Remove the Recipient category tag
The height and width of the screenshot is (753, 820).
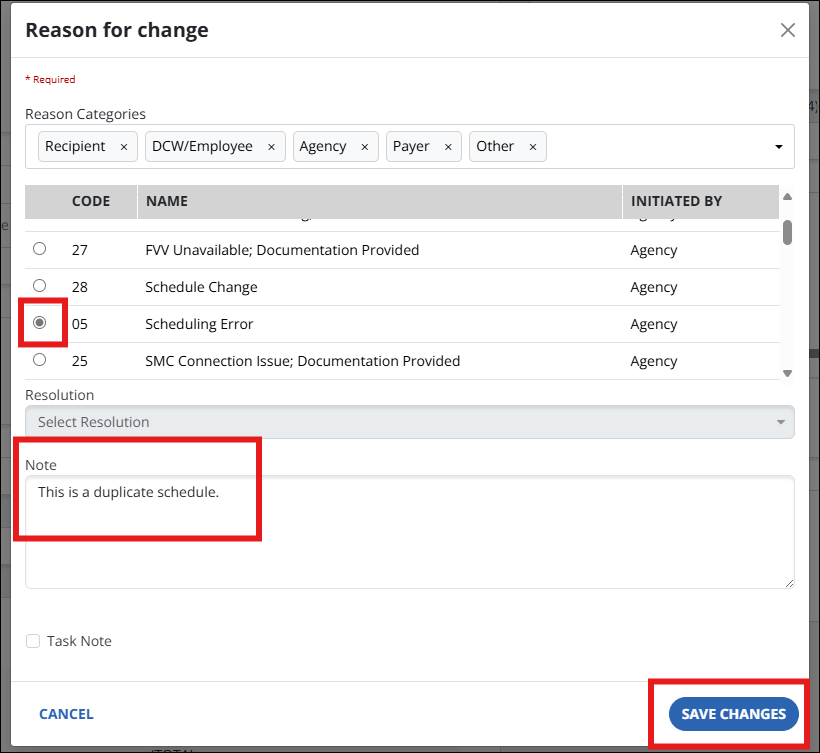pyautogui.click(x=123, y=147)
